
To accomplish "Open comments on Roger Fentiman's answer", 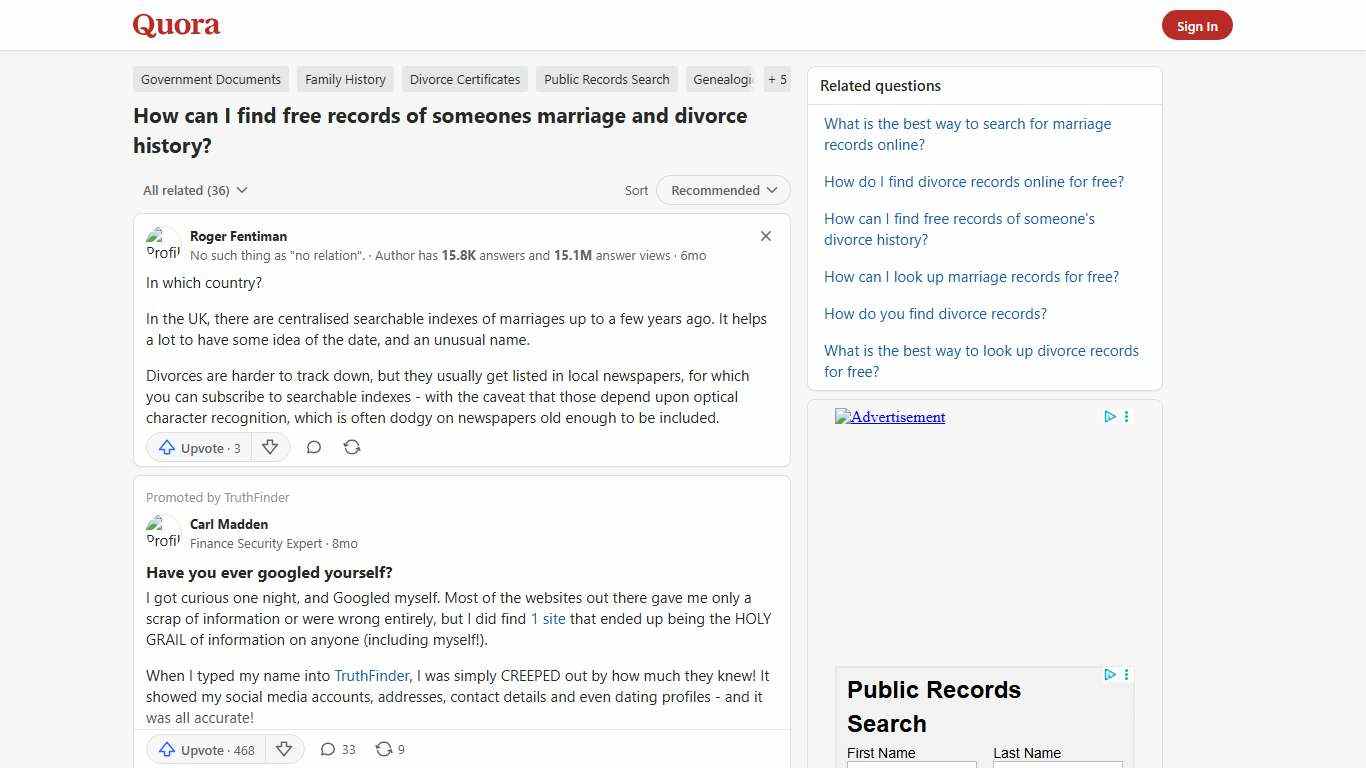I will tap(313, 447).
